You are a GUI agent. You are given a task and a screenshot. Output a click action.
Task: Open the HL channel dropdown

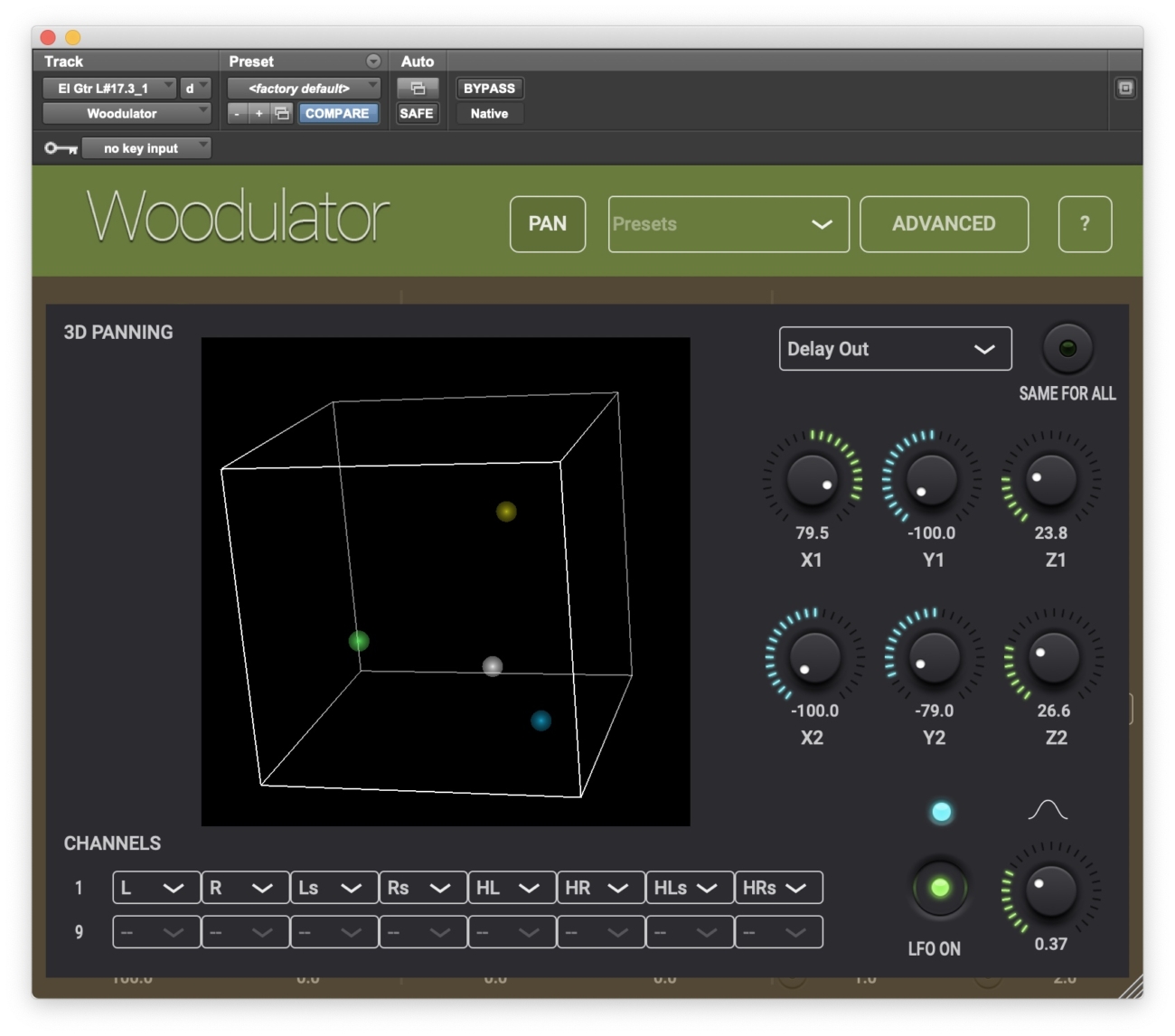tap(512, 888)
